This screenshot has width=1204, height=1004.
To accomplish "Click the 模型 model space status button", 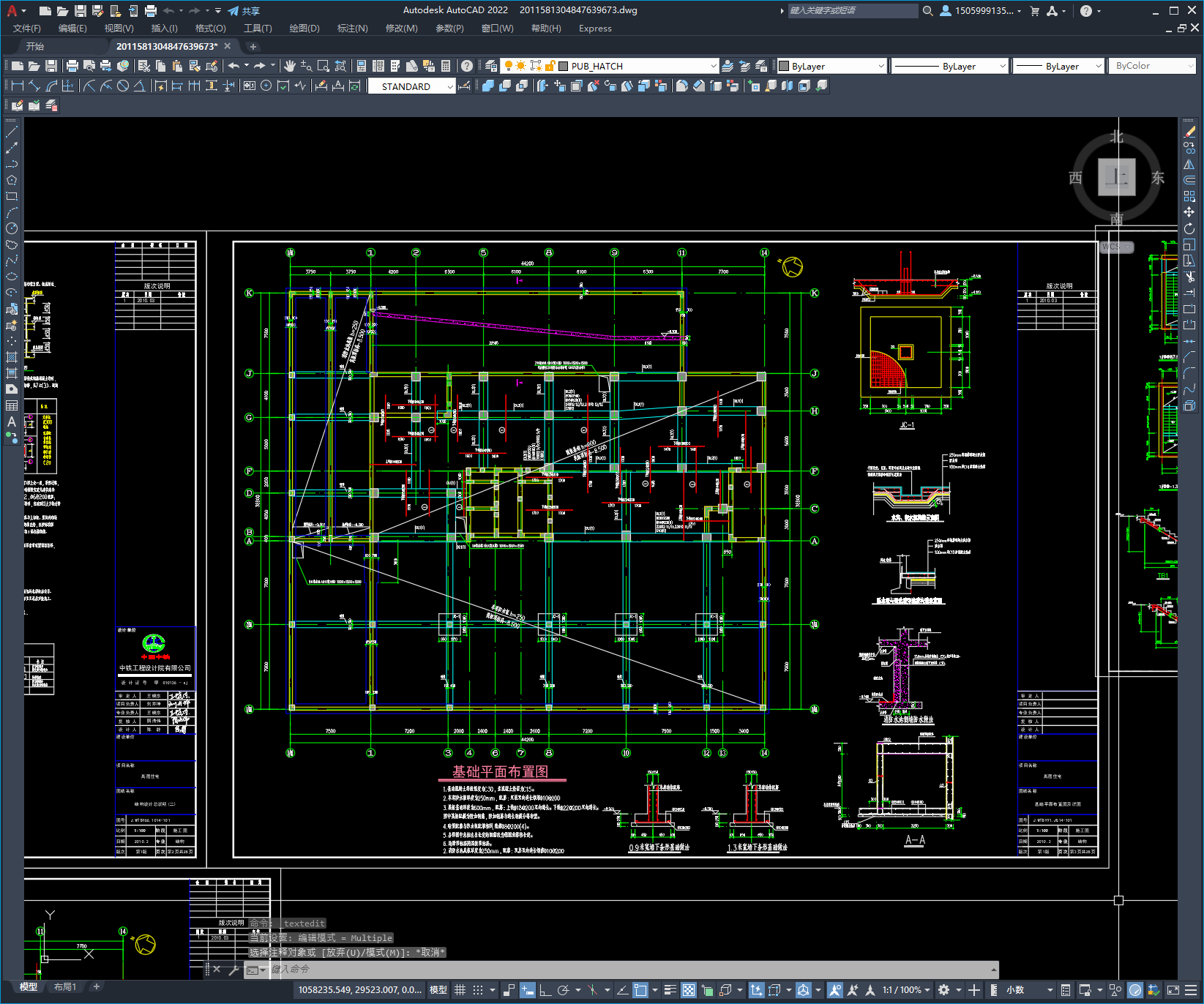I will click(x=438, y=990).
